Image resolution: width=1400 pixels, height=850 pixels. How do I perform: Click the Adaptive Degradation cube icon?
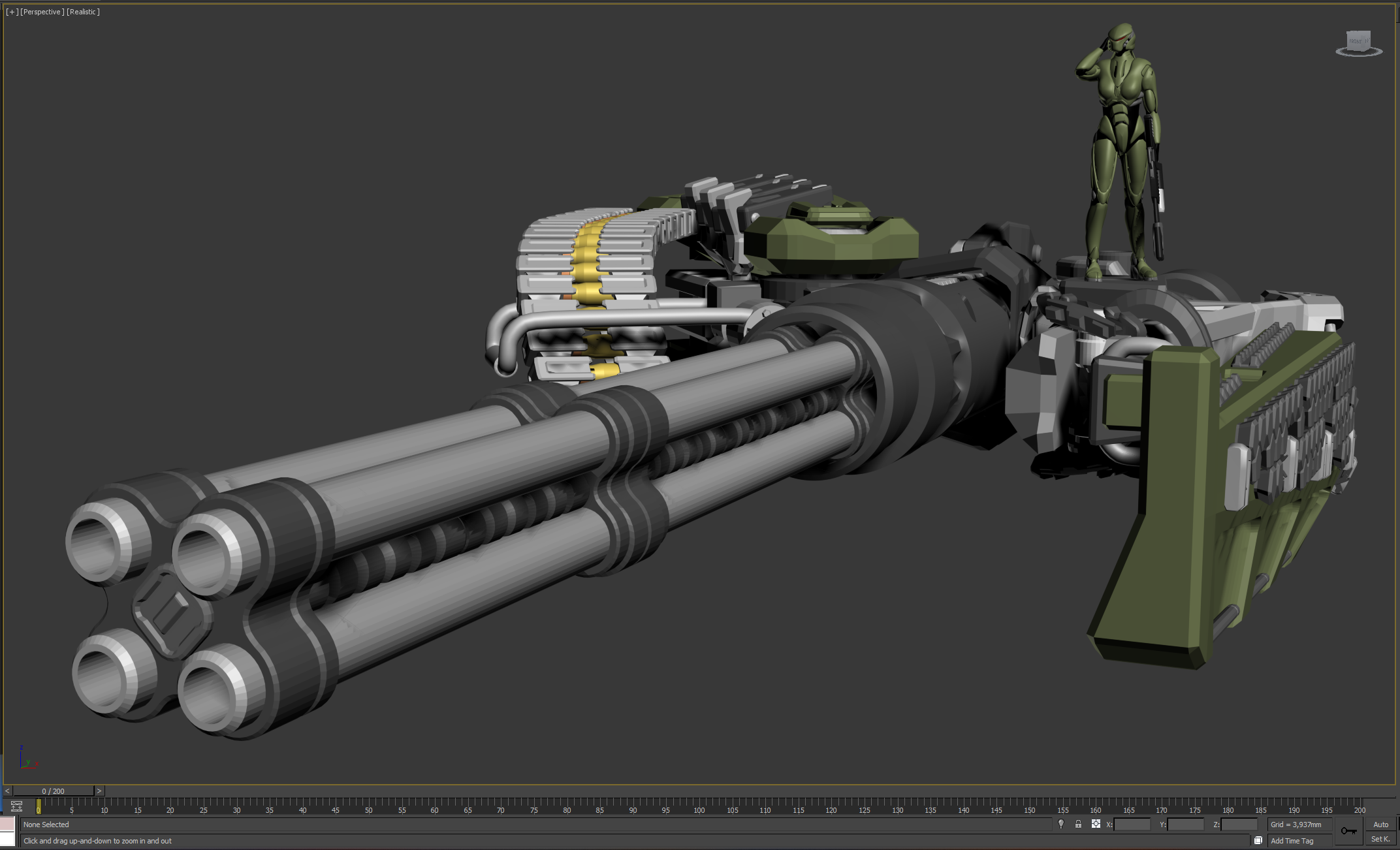(x=1258, y=841)
